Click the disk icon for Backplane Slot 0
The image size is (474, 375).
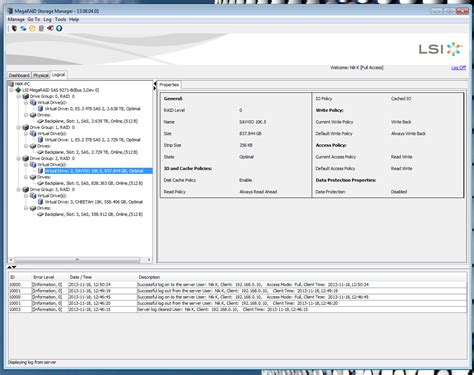(x=40, y=183)
